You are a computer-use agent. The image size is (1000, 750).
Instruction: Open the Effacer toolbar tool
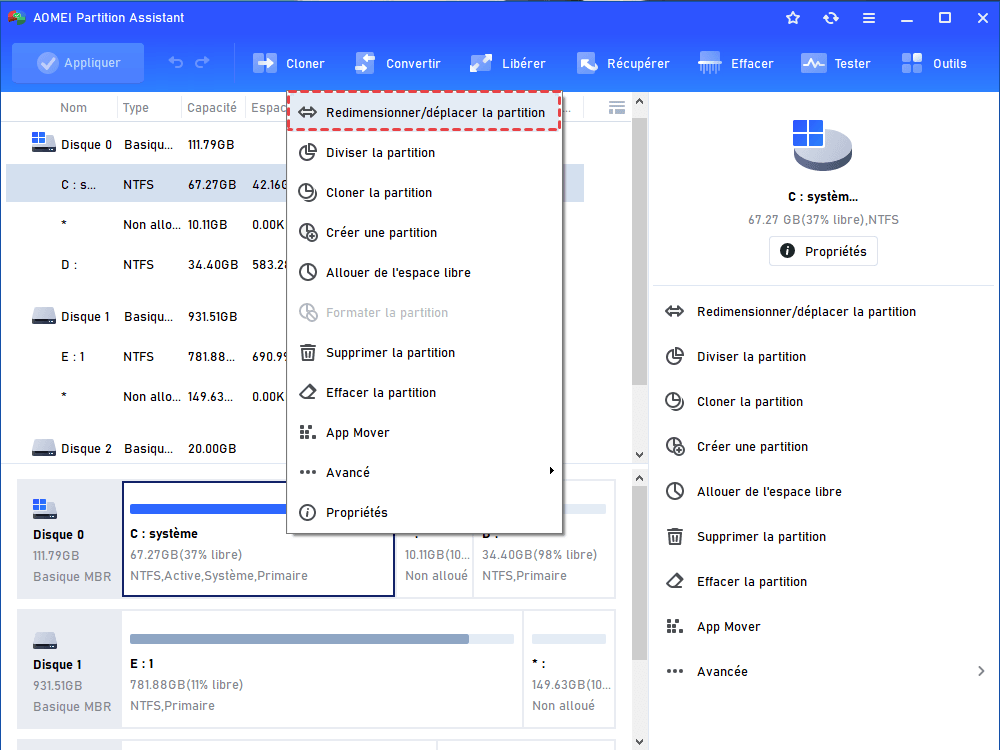[736, 63]
